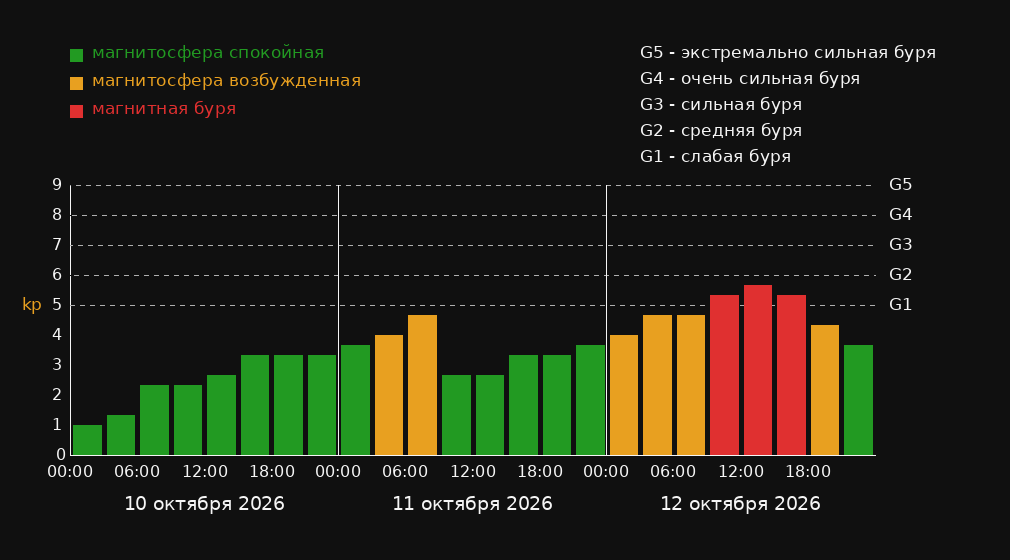Viewport: 1010px width, 560px height.
Task: Click the red bar for 15:00–18:00 on 12 октября
Action: 791,375
